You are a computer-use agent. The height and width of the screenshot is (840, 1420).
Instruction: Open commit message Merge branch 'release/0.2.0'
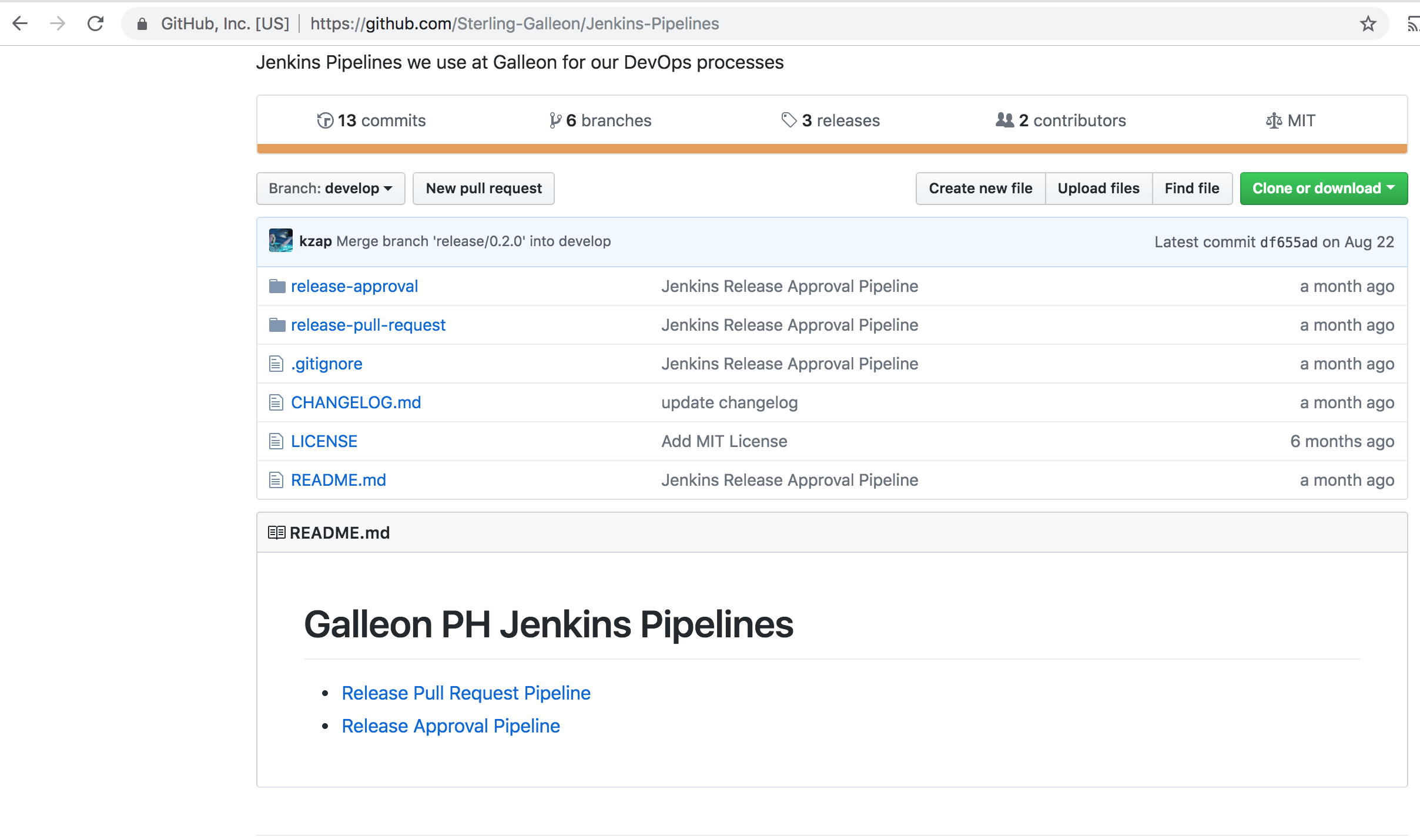pyautogui.click(x=474, y=241)
